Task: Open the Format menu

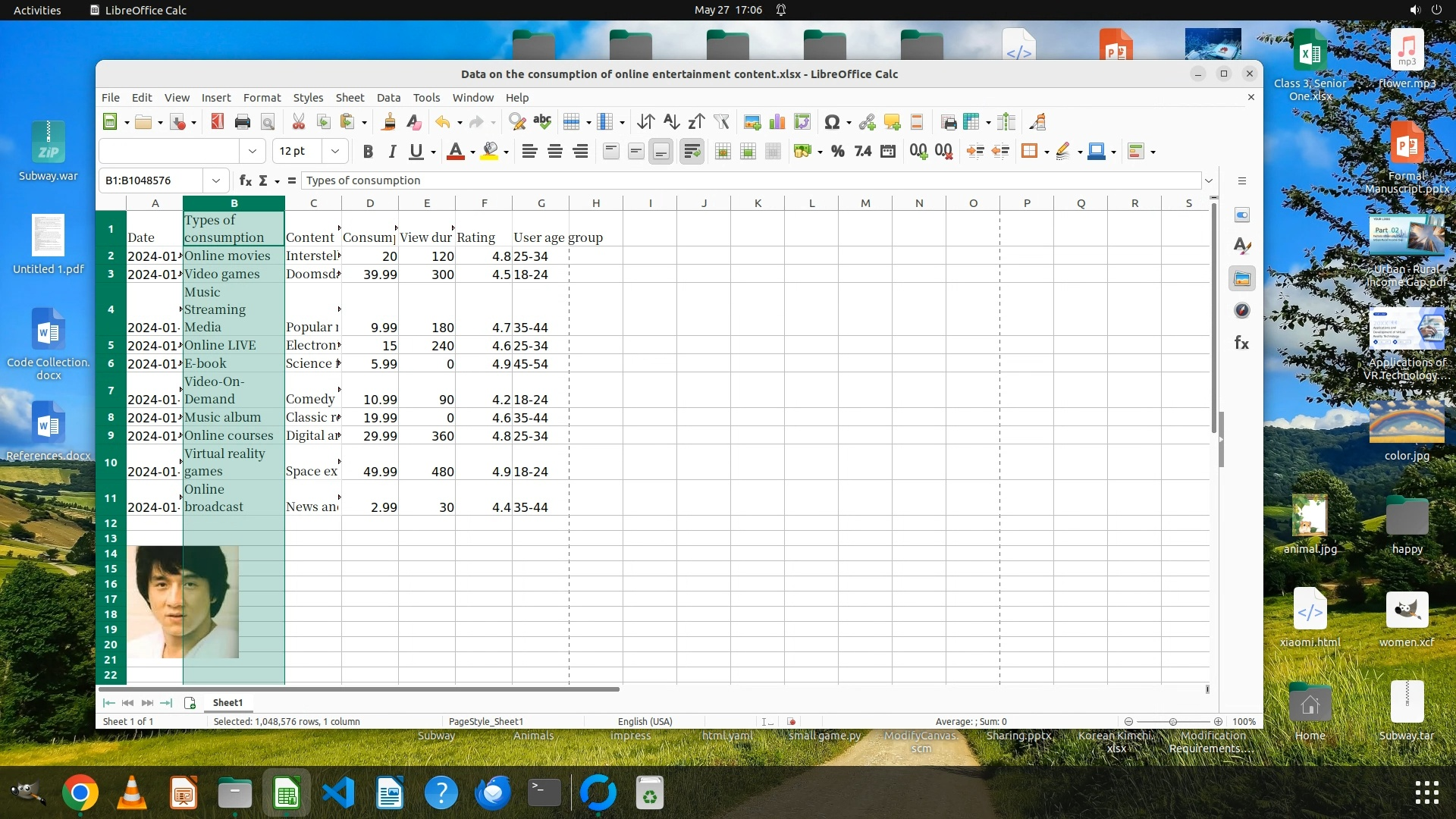Action: 262,98
